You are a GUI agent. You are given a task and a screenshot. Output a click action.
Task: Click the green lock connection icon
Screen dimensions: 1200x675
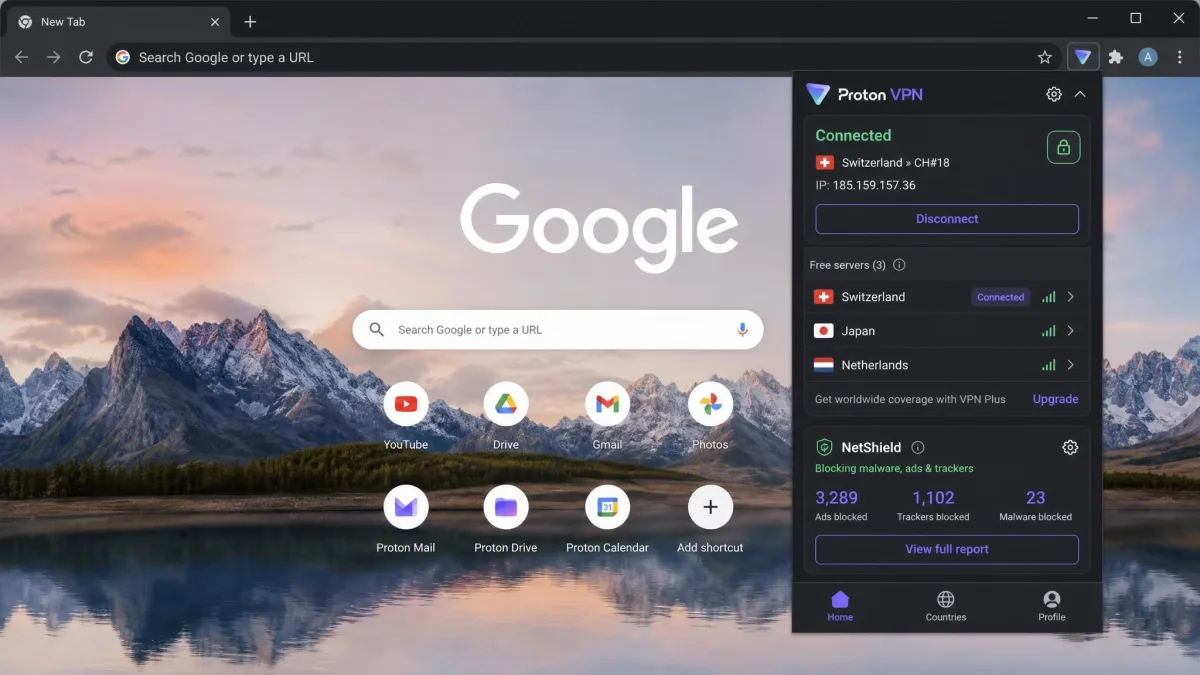click(x=1063, y=147)
